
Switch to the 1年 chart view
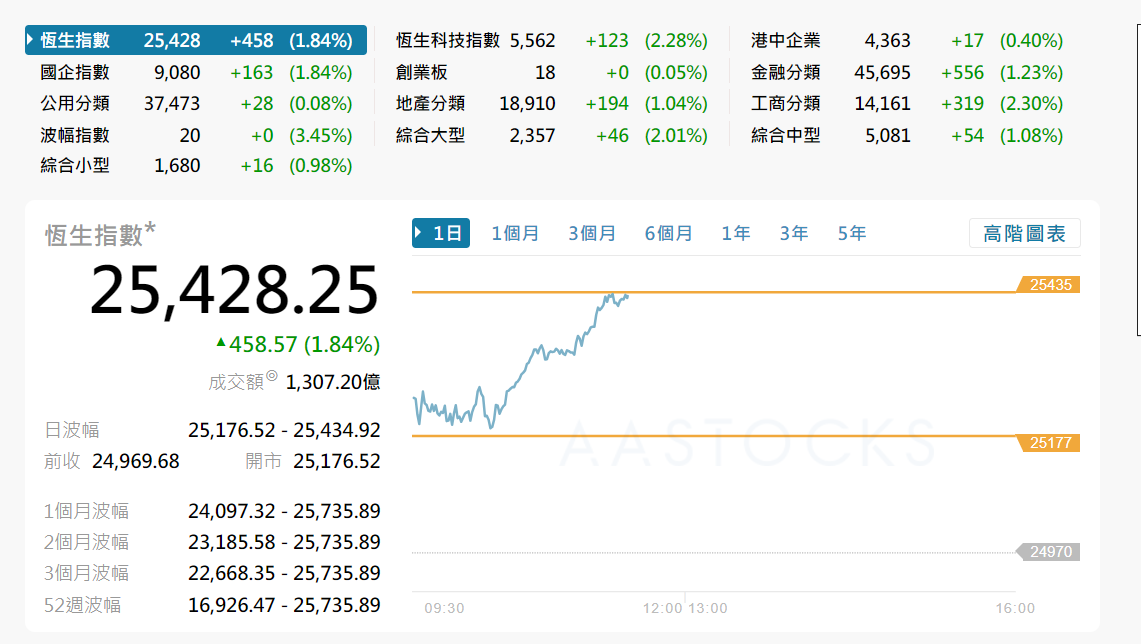coord(735,232)
